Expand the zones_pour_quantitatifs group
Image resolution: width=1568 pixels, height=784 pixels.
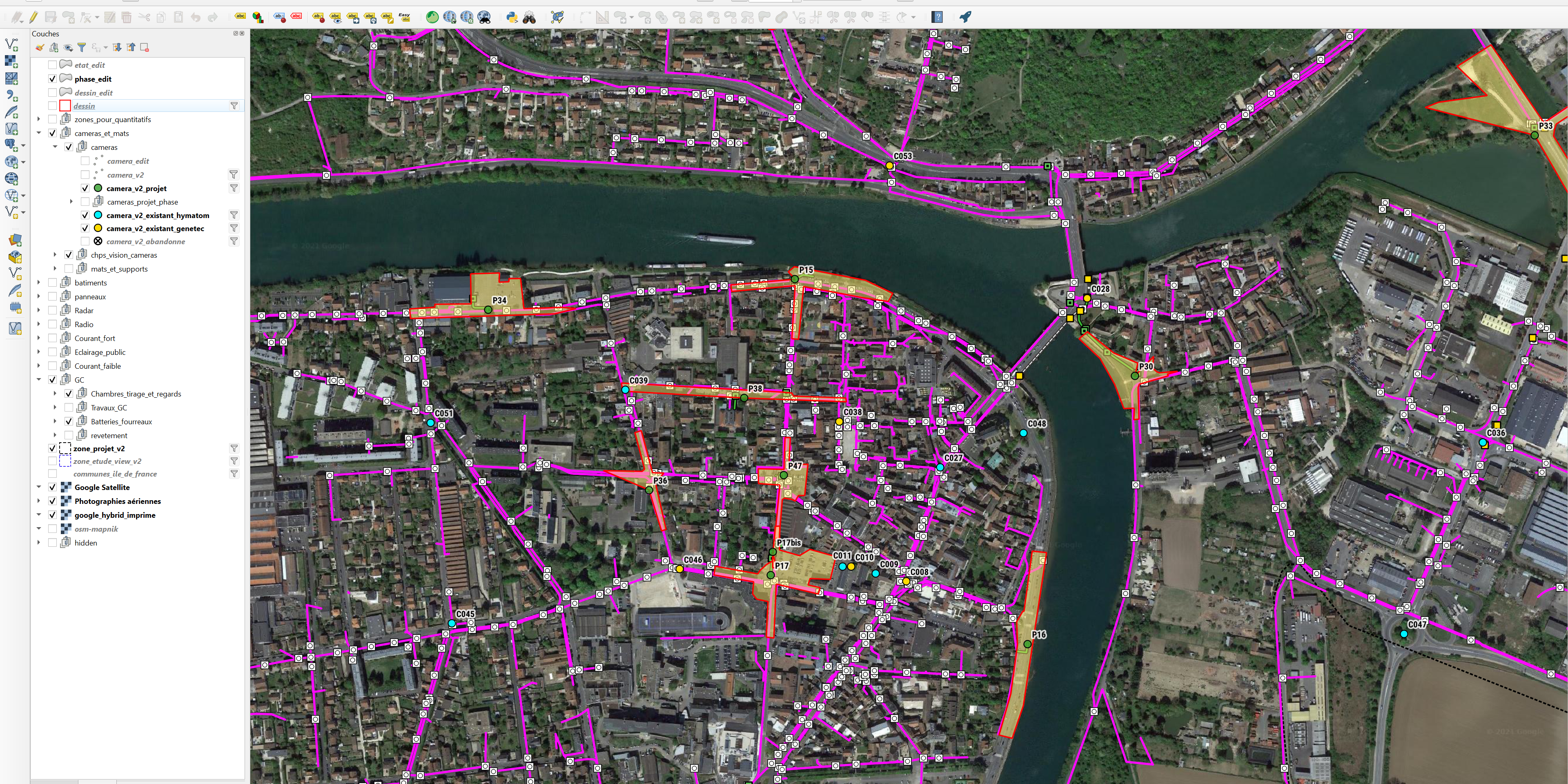39,119
